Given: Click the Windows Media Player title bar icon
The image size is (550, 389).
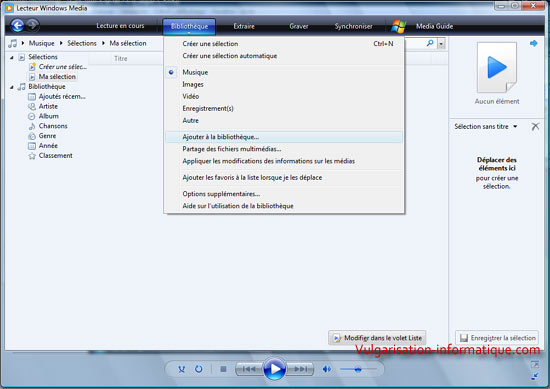Looking at the screenshot, I should tap(9, 8).
